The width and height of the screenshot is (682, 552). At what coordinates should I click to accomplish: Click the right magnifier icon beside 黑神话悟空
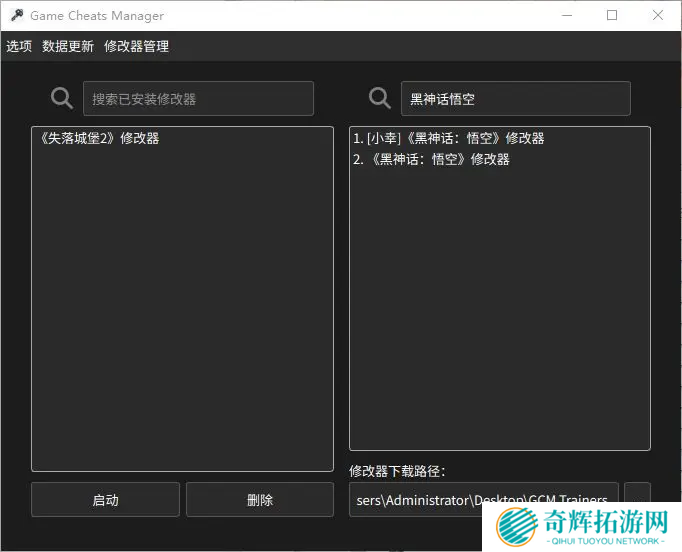[x=380, y=98]
